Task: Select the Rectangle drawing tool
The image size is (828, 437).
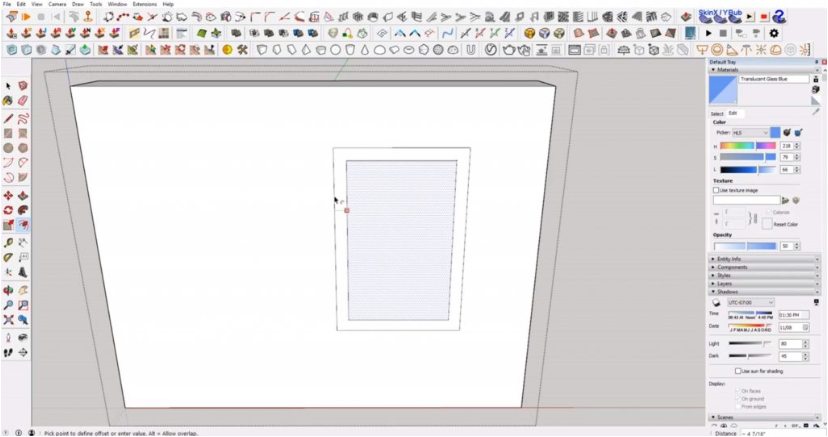Action: pos(8,133)
